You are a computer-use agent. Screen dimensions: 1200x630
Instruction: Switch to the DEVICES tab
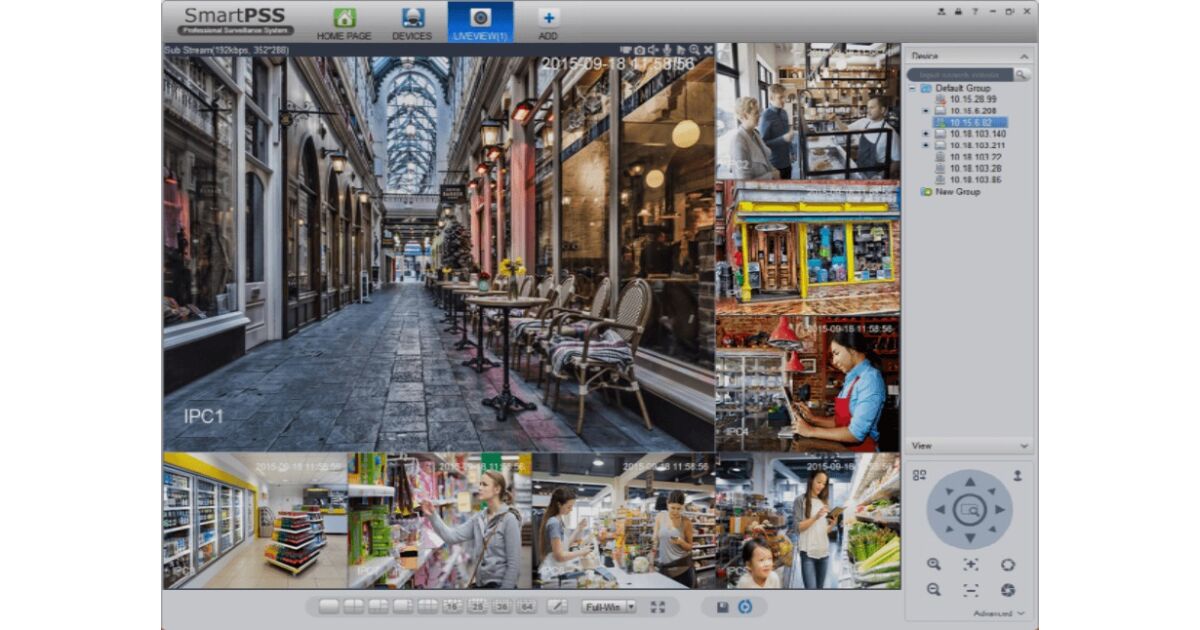tap(412, 24)
